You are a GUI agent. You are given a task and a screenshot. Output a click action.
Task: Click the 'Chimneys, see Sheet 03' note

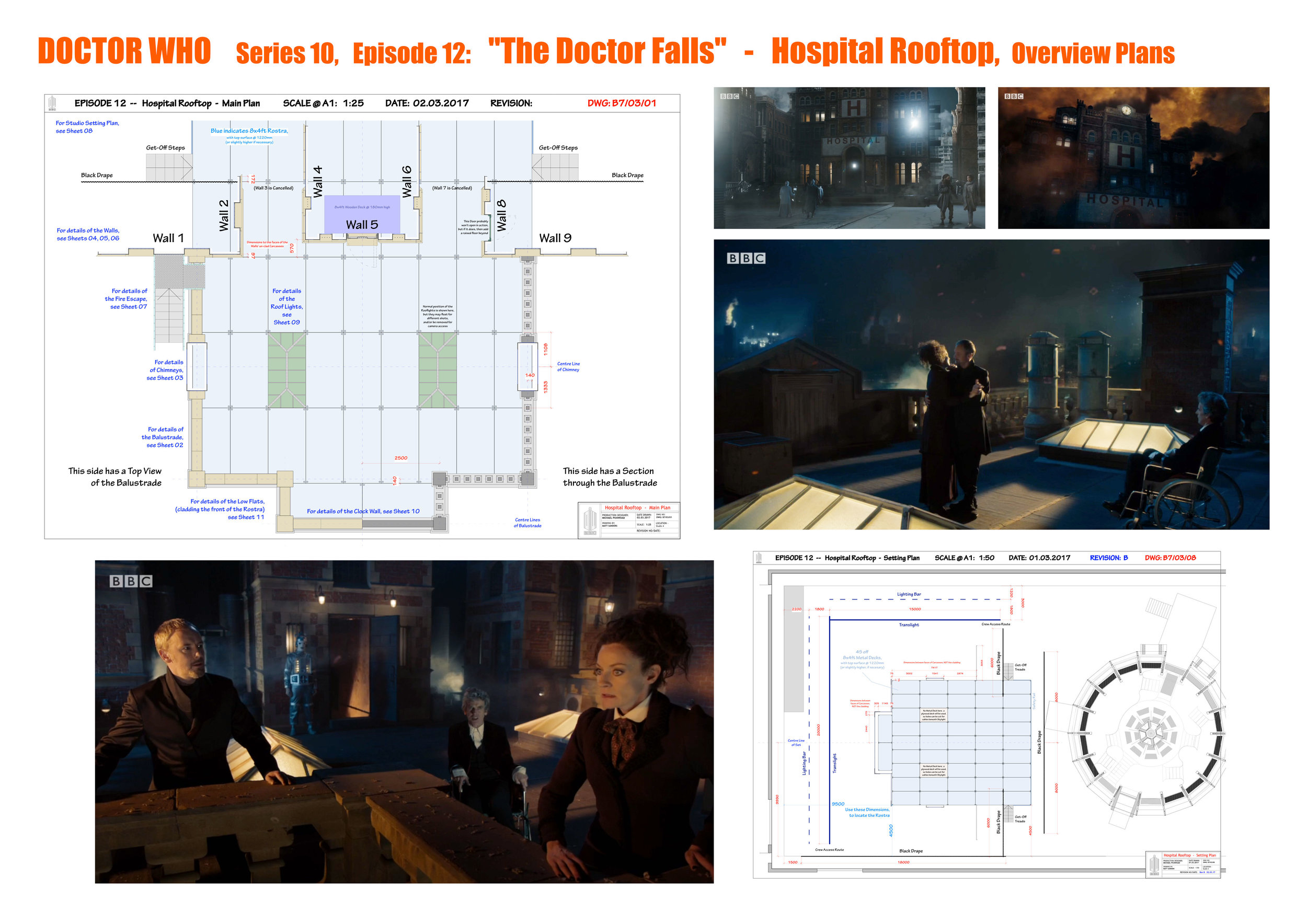[165, 370]
